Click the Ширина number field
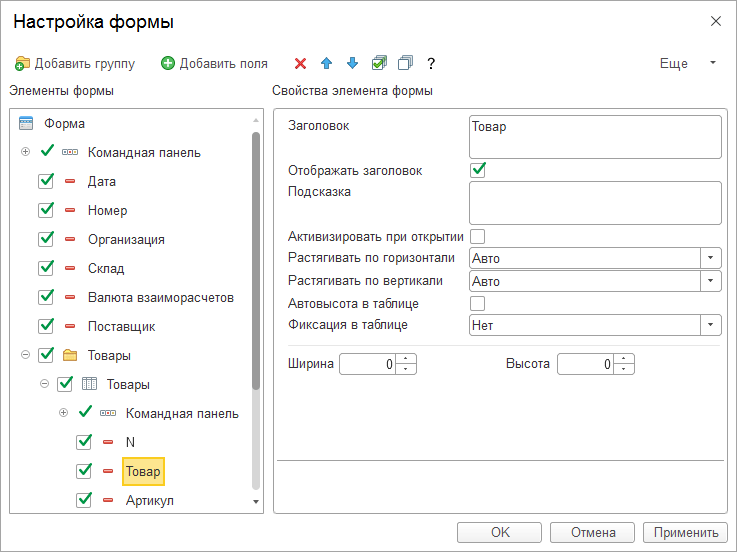This screenshot has width=737, height=552. (368, 364)
